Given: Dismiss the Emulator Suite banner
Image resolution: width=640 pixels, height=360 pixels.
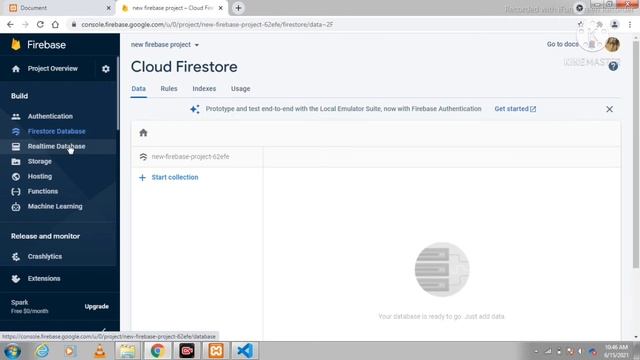Looking at the screenshot, I should (609, 109).
